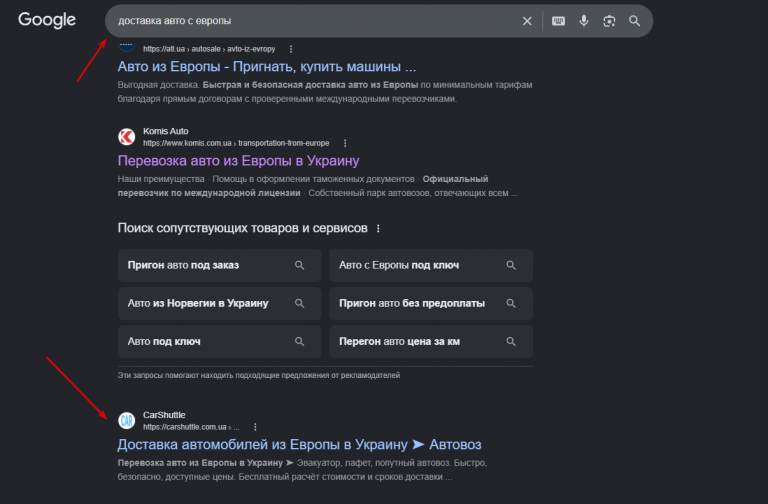Viewport: 768px width, 504px height.
Task: Start voice search with microphone icon
Action: point(584,21)
